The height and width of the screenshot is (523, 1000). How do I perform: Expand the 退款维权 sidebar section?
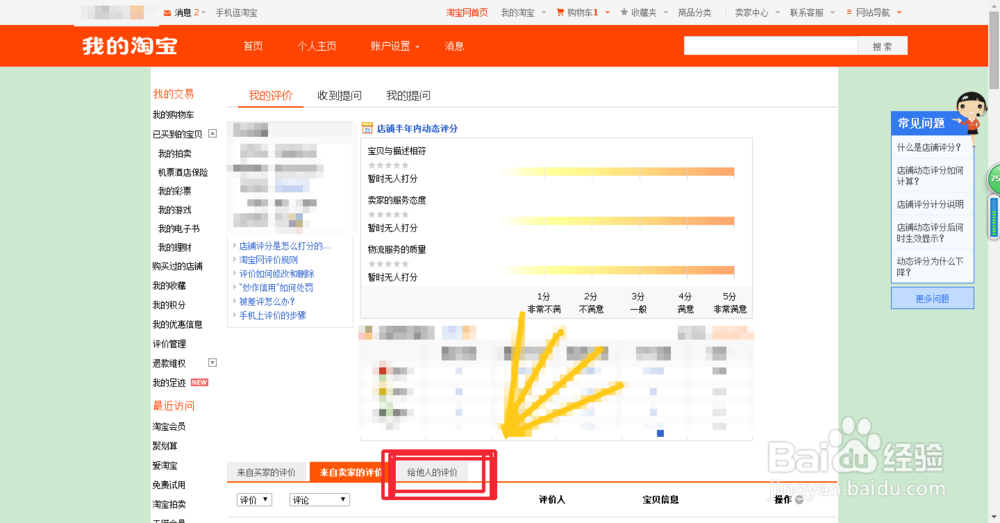[212, 363]
